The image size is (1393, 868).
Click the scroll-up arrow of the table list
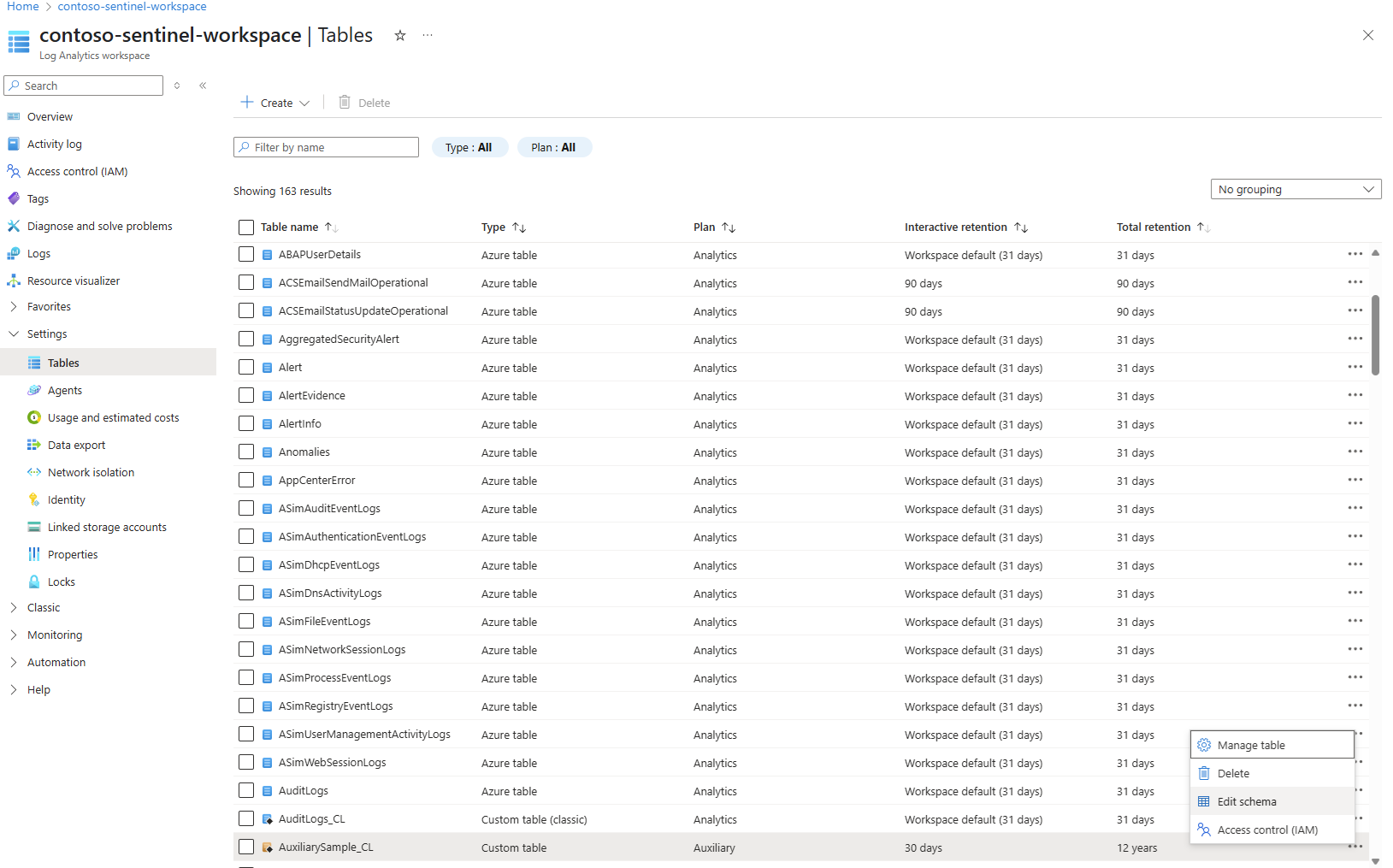1375,253
